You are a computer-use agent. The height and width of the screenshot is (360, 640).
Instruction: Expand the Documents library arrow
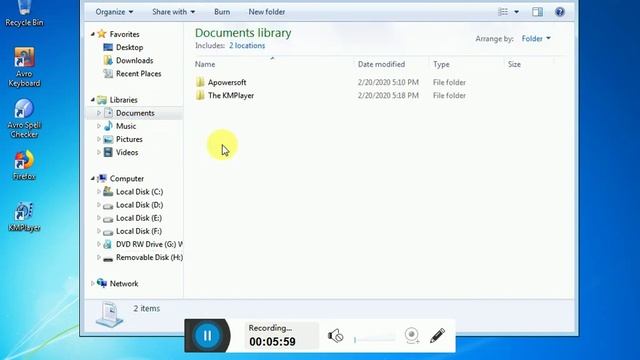(x=98, y=113)
